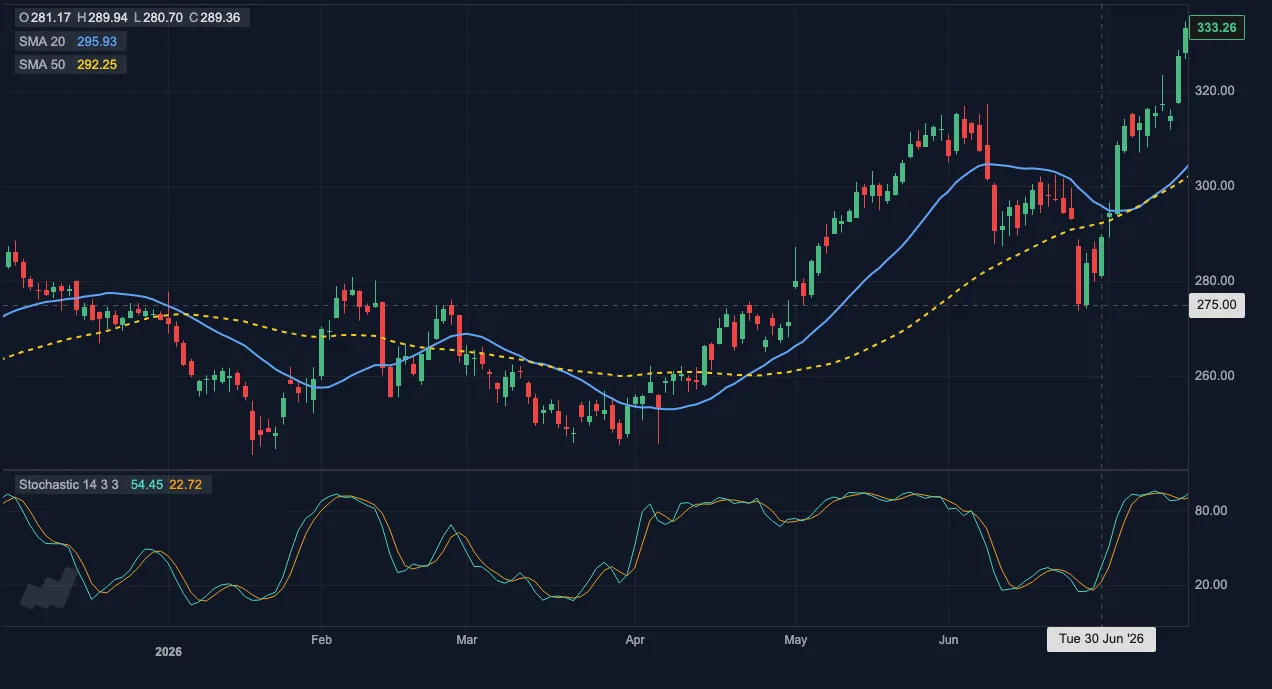Screen dimensions: 1272x689
Task: Click the 2026 year label on time axis
Action: click(x=169, y=652)
